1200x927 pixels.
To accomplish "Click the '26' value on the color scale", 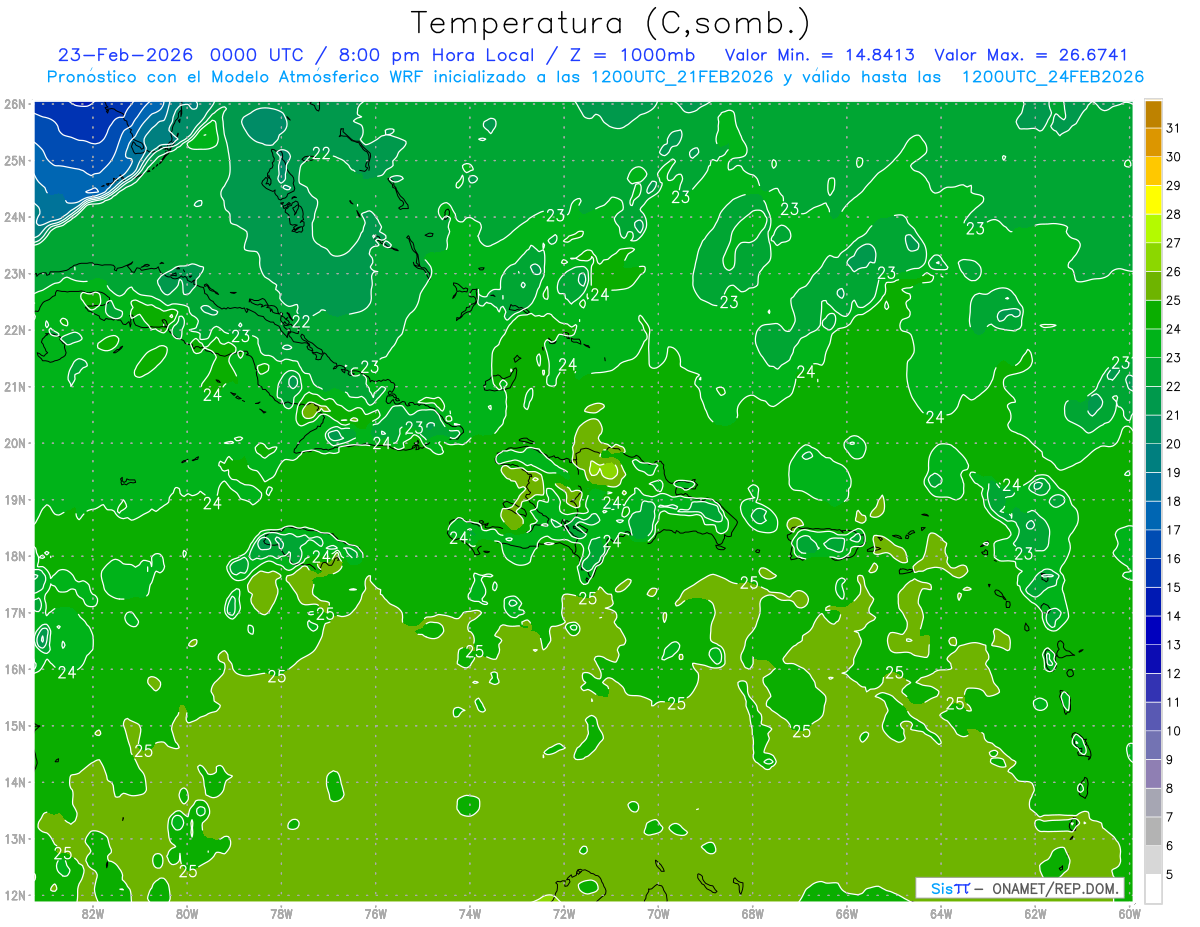I will pyautogui.click(x=1174, y=272).
